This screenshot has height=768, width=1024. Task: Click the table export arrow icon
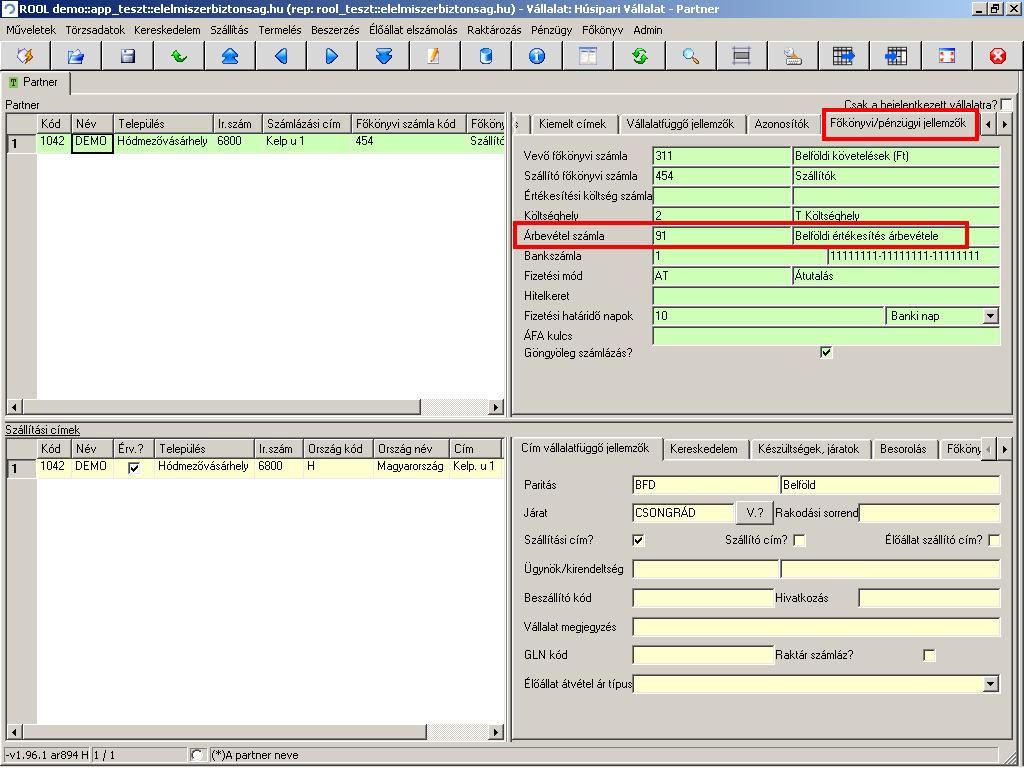844,56
